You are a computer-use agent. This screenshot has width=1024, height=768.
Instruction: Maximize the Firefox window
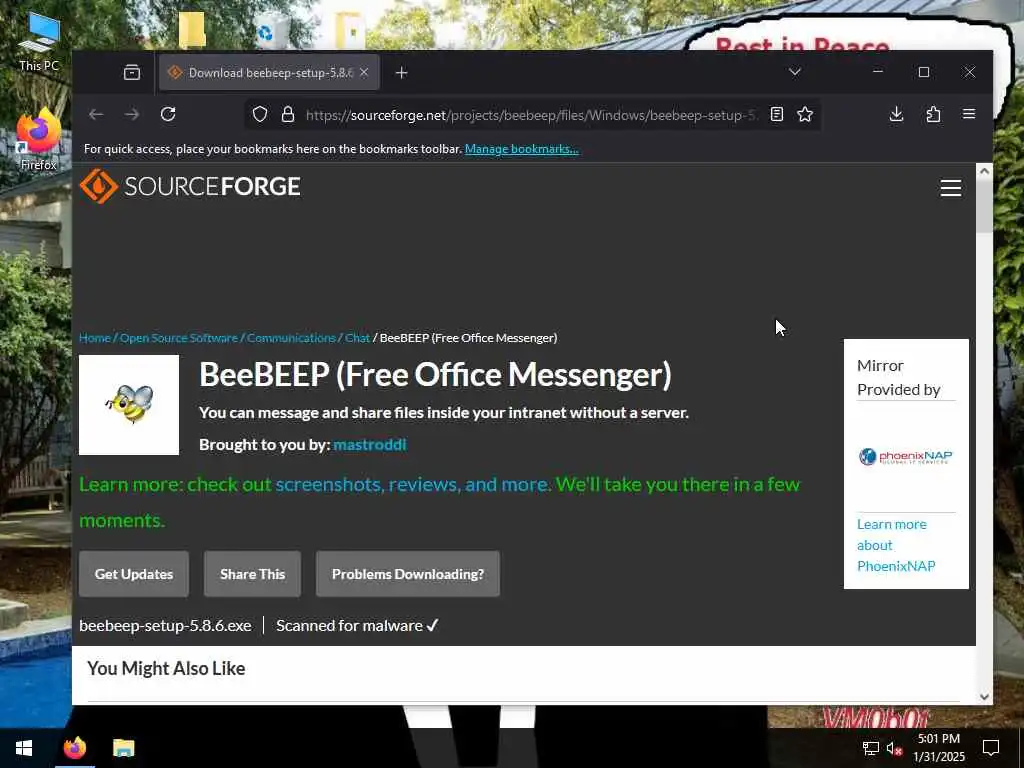tap(923, 72)
